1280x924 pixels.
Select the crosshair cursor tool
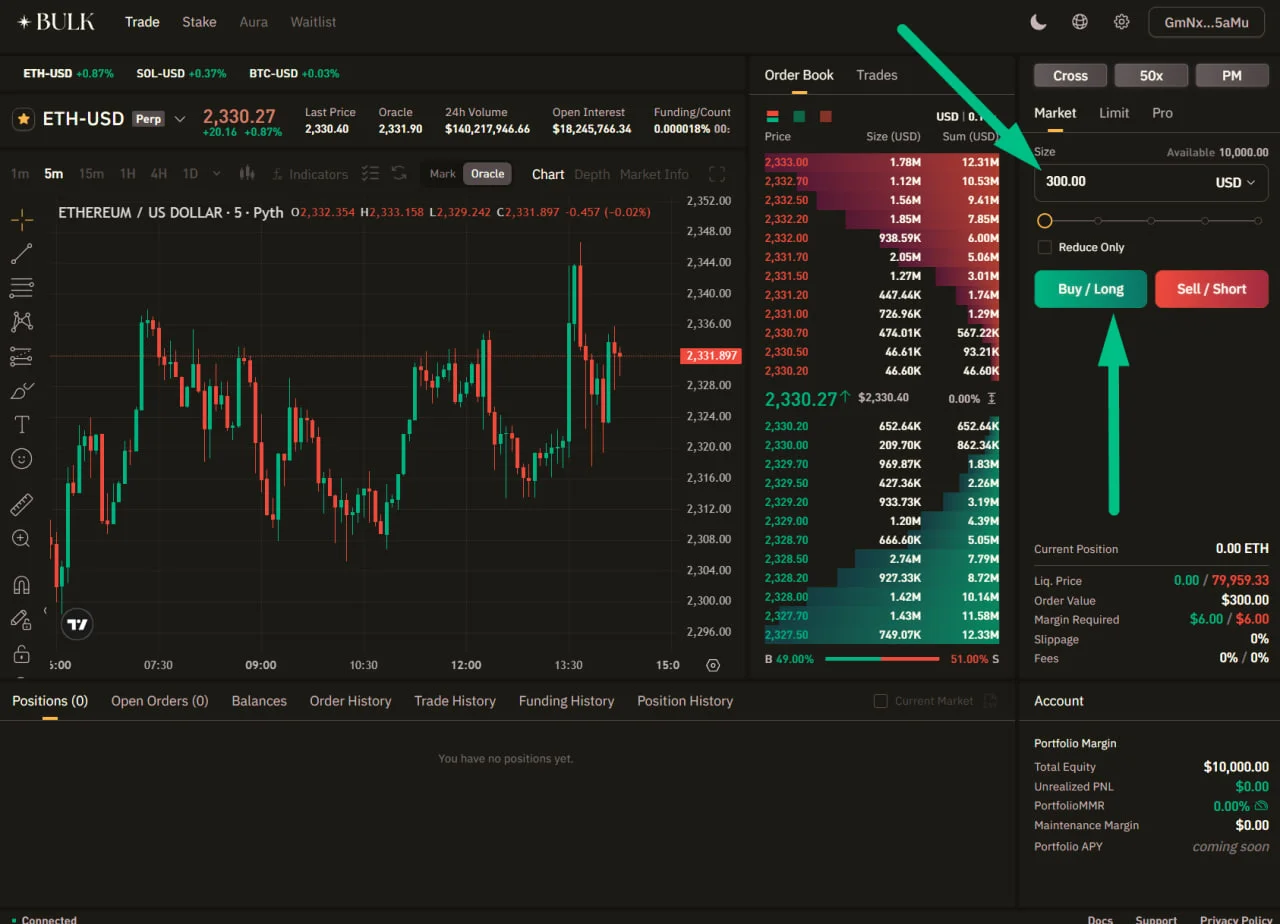(21, 219)
